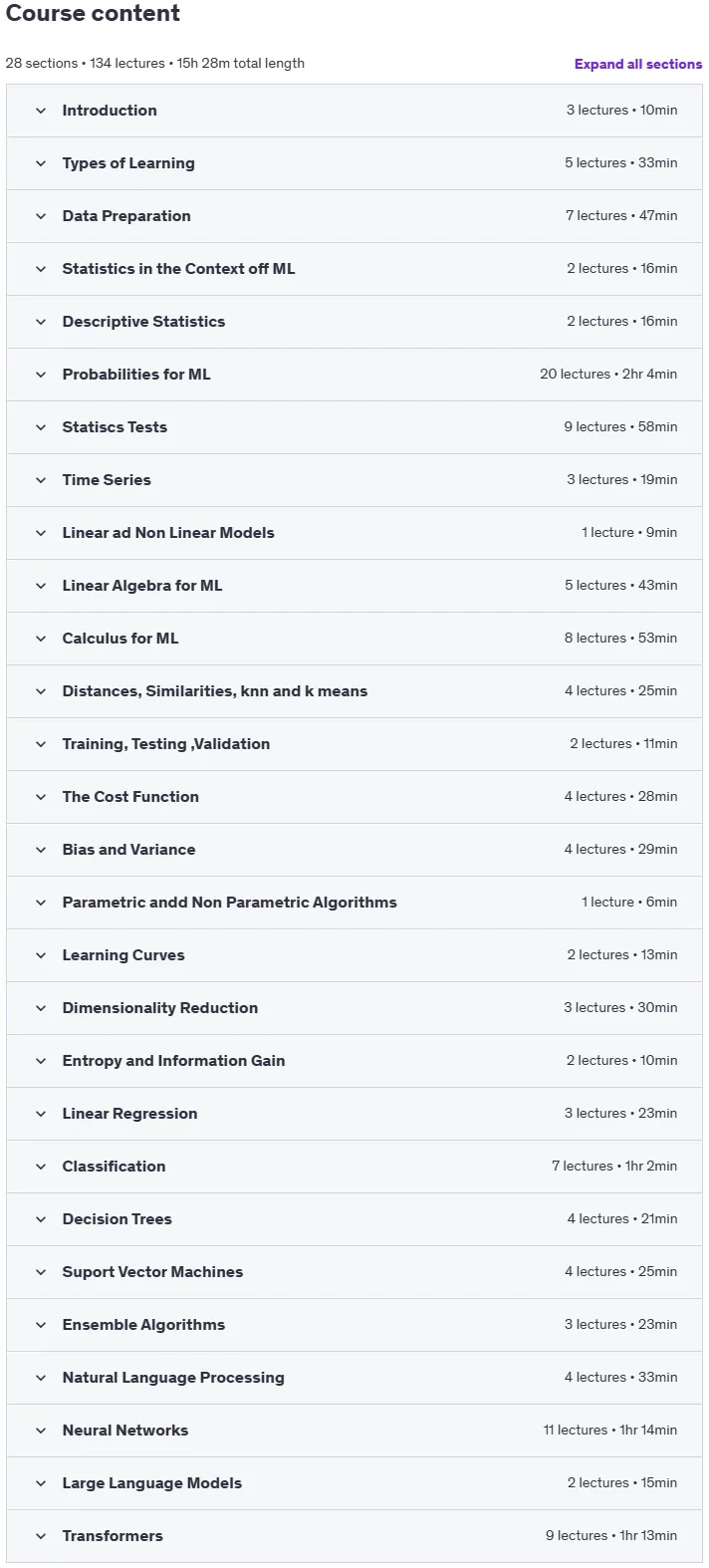Expand Entropy and Information Gain section
Viewport: 709px width, 1568px height.
click(x=354, y=1061)
